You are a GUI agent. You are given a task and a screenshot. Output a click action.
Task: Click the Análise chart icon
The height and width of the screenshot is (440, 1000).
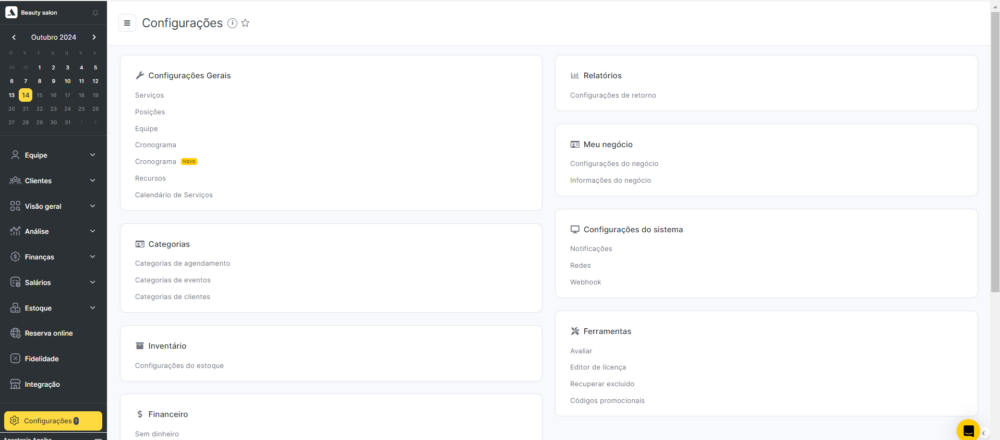[15, 231]
